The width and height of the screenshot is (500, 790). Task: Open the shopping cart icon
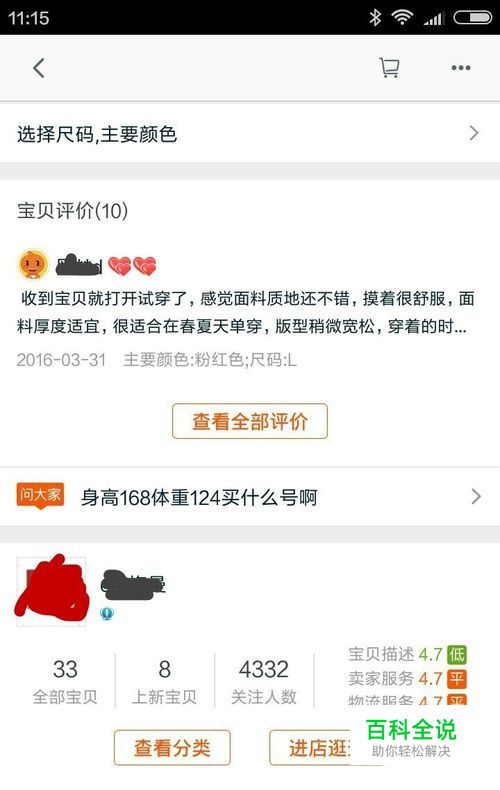tap(389, 68)
